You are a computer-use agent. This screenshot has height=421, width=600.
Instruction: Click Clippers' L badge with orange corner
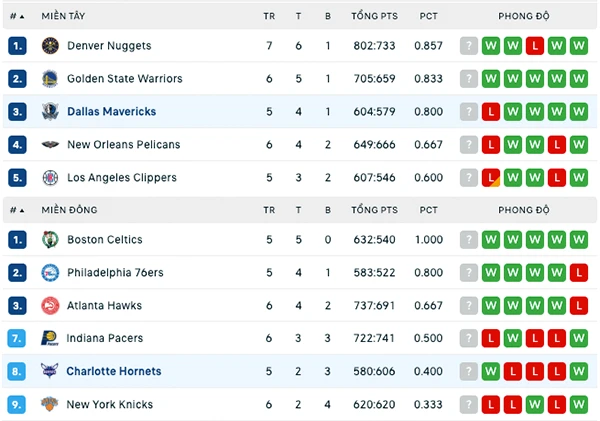click(x=491, y=178)
